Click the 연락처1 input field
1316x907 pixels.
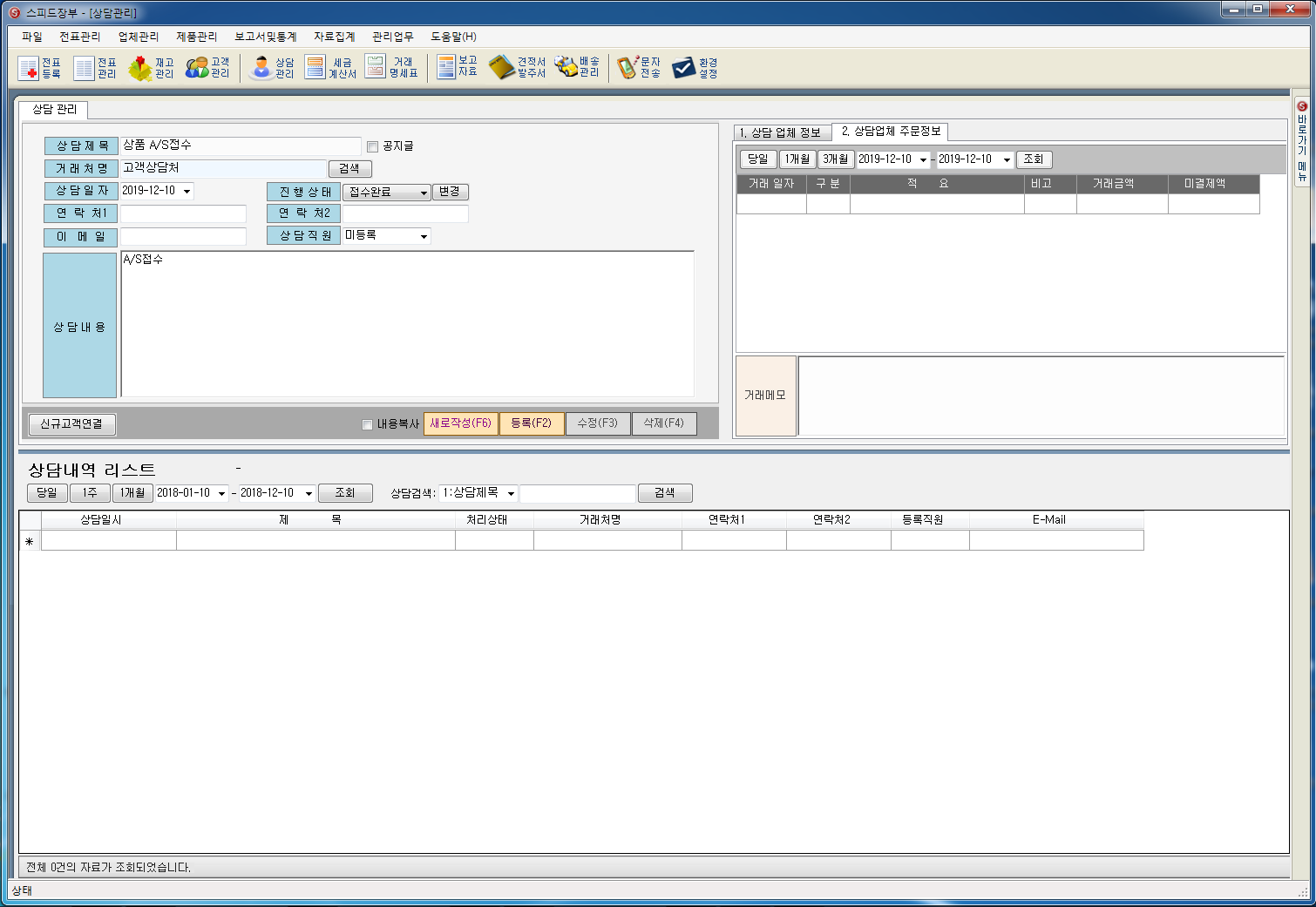(183, 214)
